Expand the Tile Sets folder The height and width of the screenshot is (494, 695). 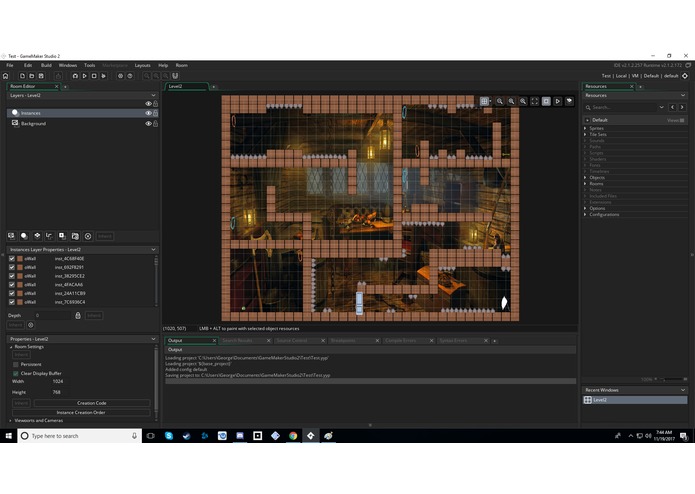click(x=585, y=134)
